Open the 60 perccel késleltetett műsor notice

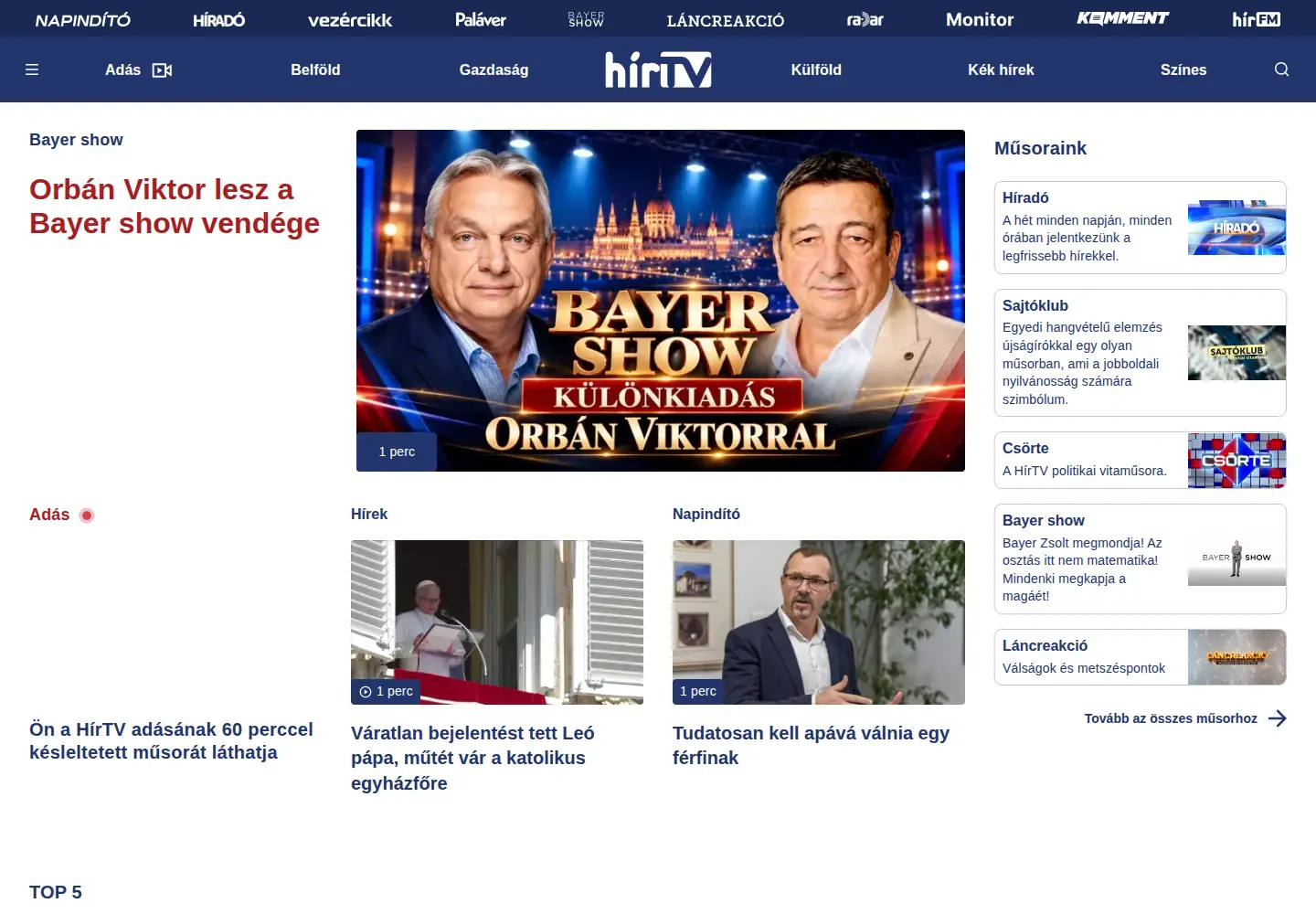tap(171, 741)
